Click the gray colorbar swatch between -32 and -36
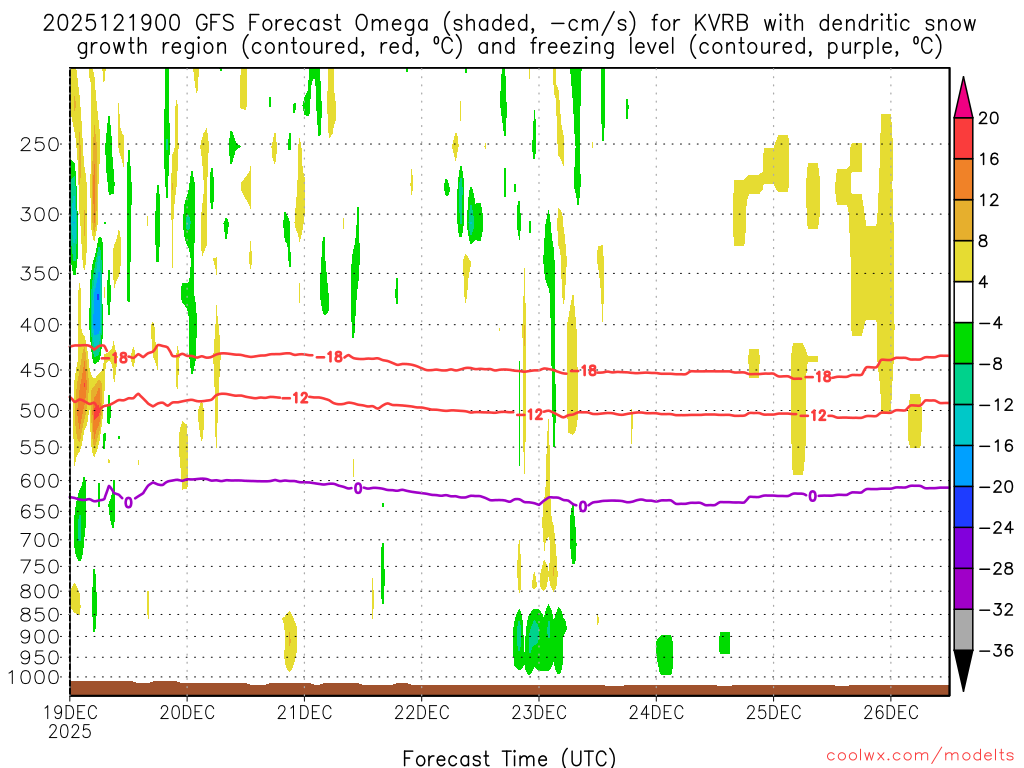Screen dimensions: 1024x768 coord(963,630)
